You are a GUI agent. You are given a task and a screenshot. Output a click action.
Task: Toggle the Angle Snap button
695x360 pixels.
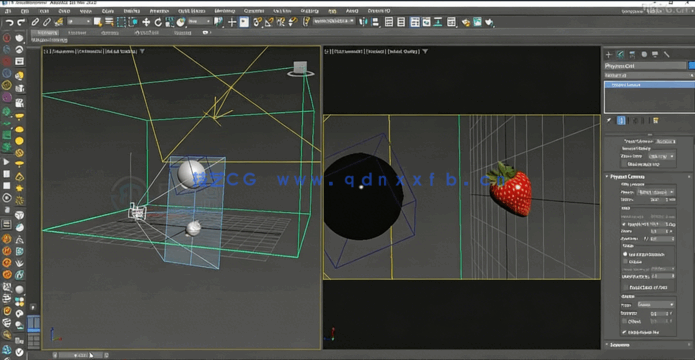[x=269, y=22]
